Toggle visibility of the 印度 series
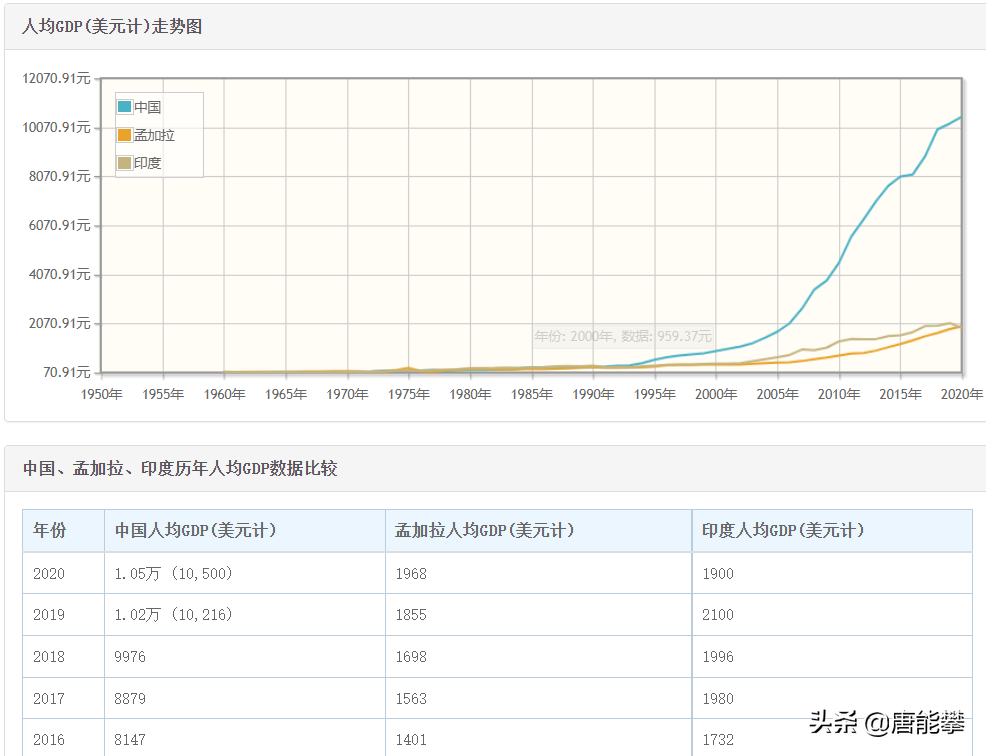The image size is (986, 756). tap(146, 160)
